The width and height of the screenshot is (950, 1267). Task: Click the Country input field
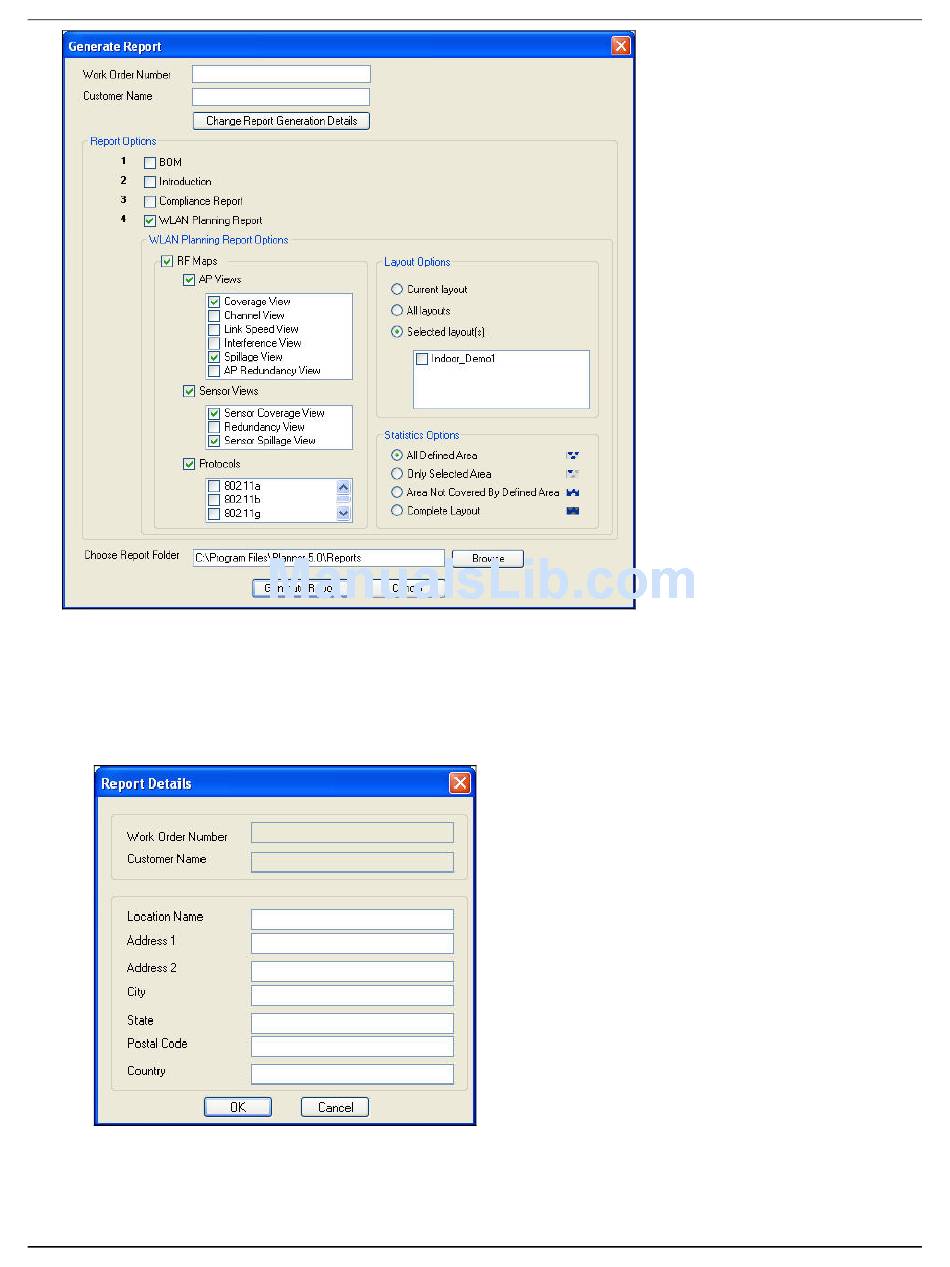pos(352,1074)
